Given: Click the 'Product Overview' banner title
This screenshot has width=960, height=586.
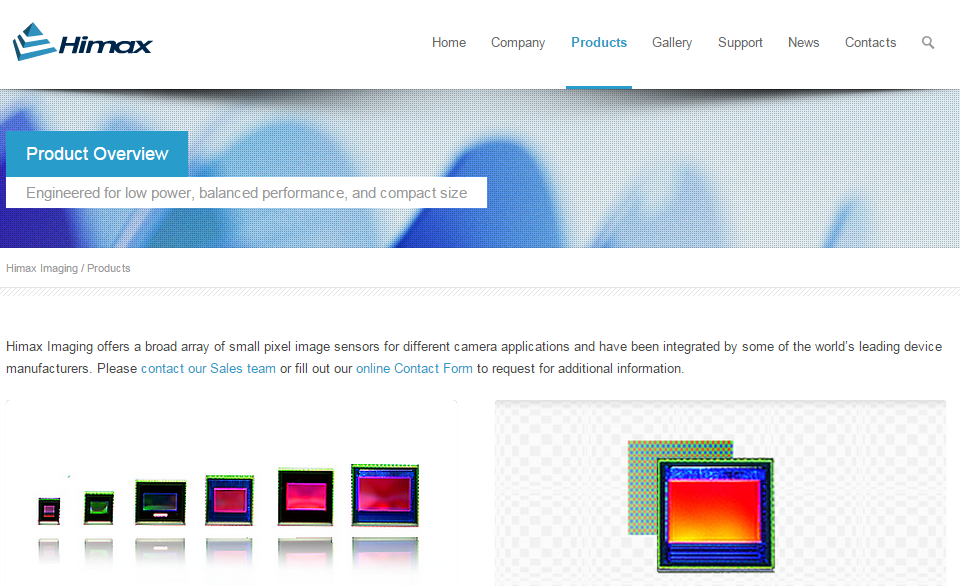Looking at the screenshot, I should [x=97, y=154].
